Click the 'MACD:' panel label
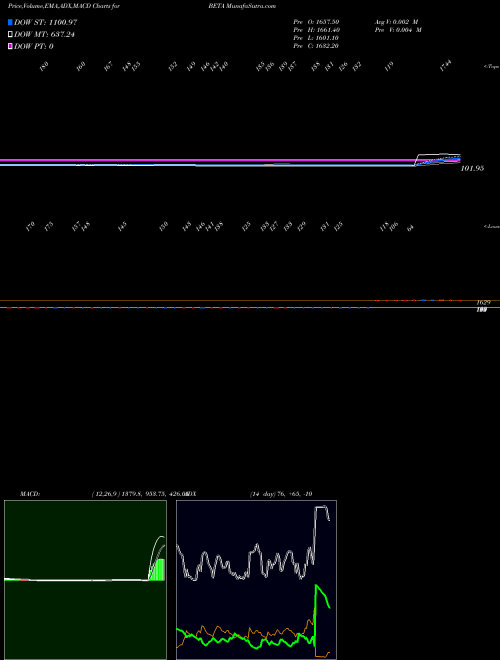The width and height of the screenshot is (500, 660). pyautogui.click(x=30, y=494)
